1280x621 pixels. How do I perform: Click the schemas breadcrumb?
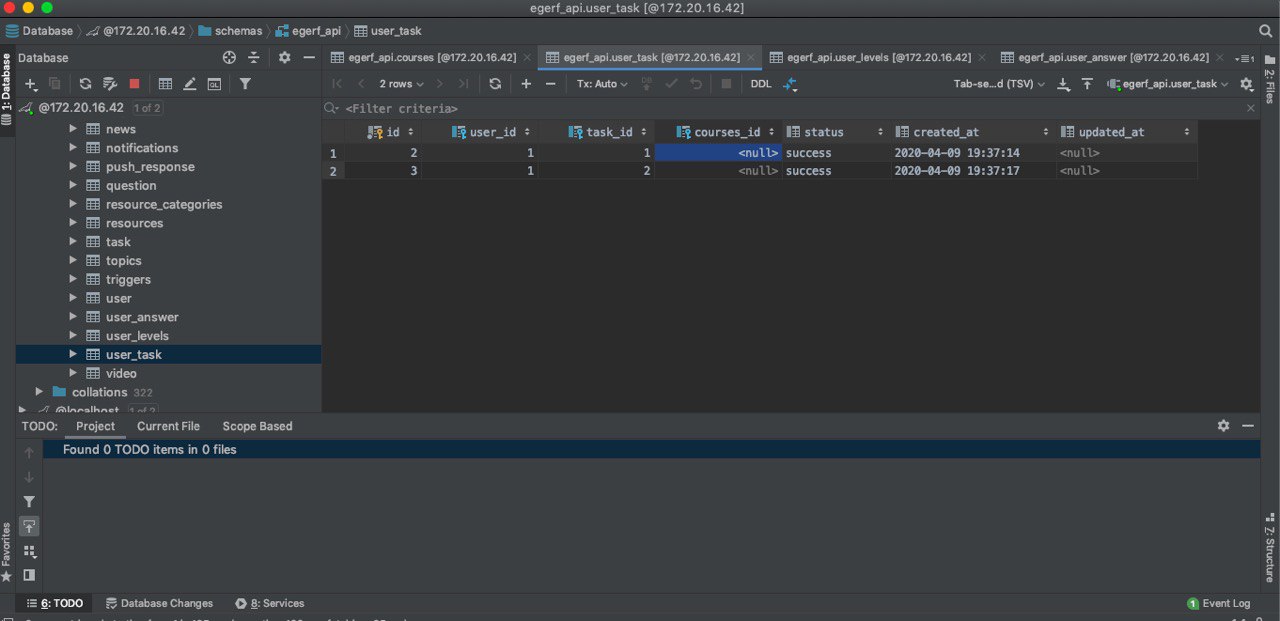[x=230, y=31]
